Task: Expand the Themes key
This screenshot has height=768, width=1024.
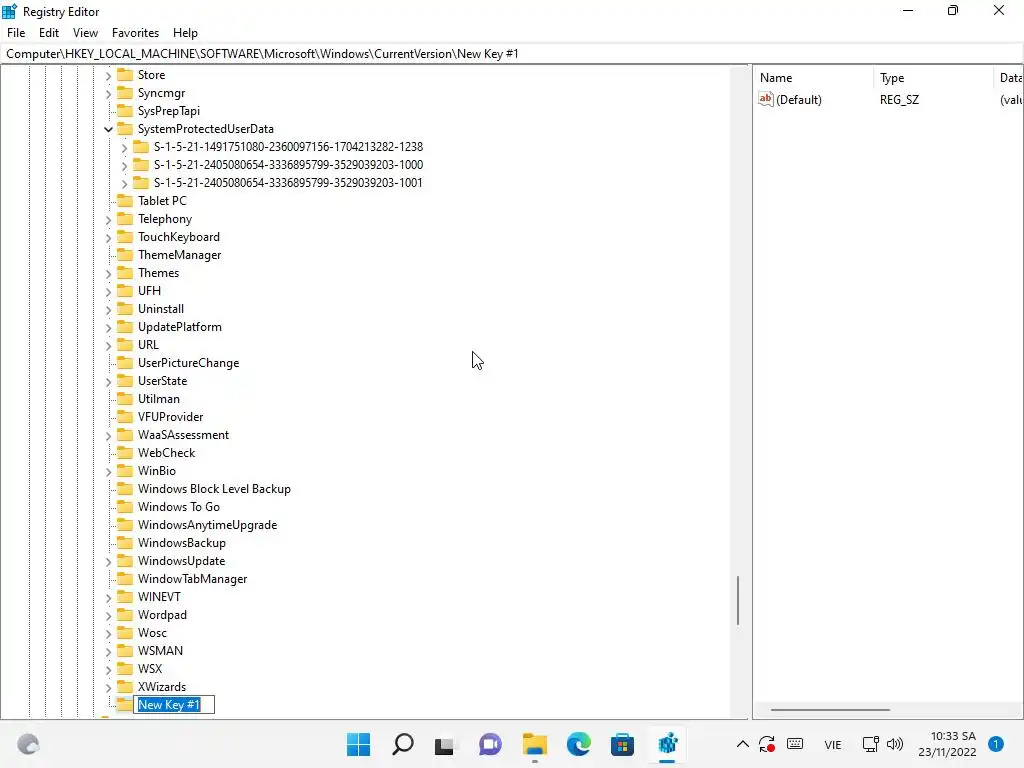Action: coord(108,274)
